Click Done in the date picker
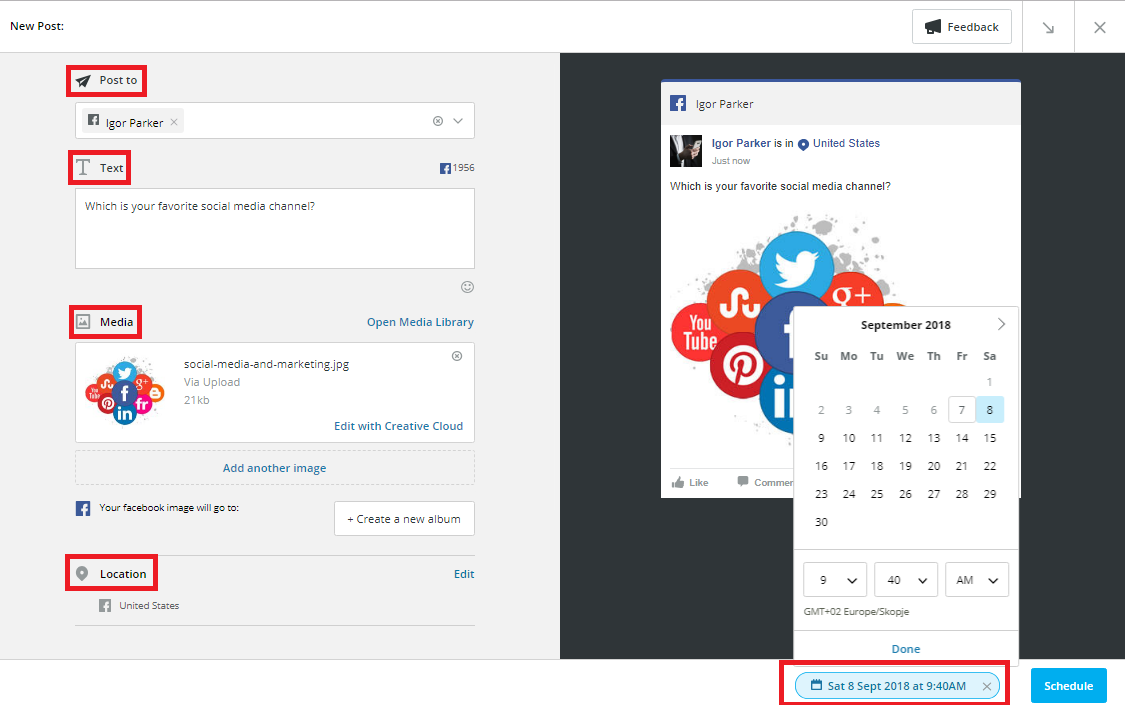Image resolution: width=1125 pixels, height=705 pixels. coord(905,648)
